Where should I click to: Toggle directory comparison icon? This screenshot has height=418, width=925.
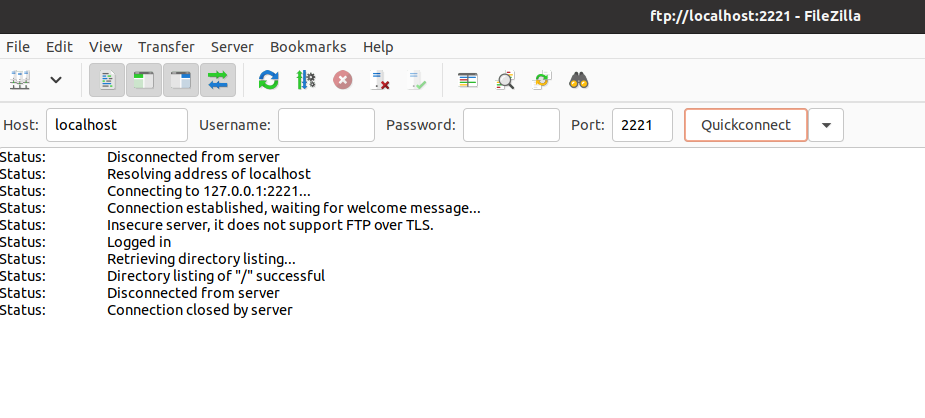505,80
